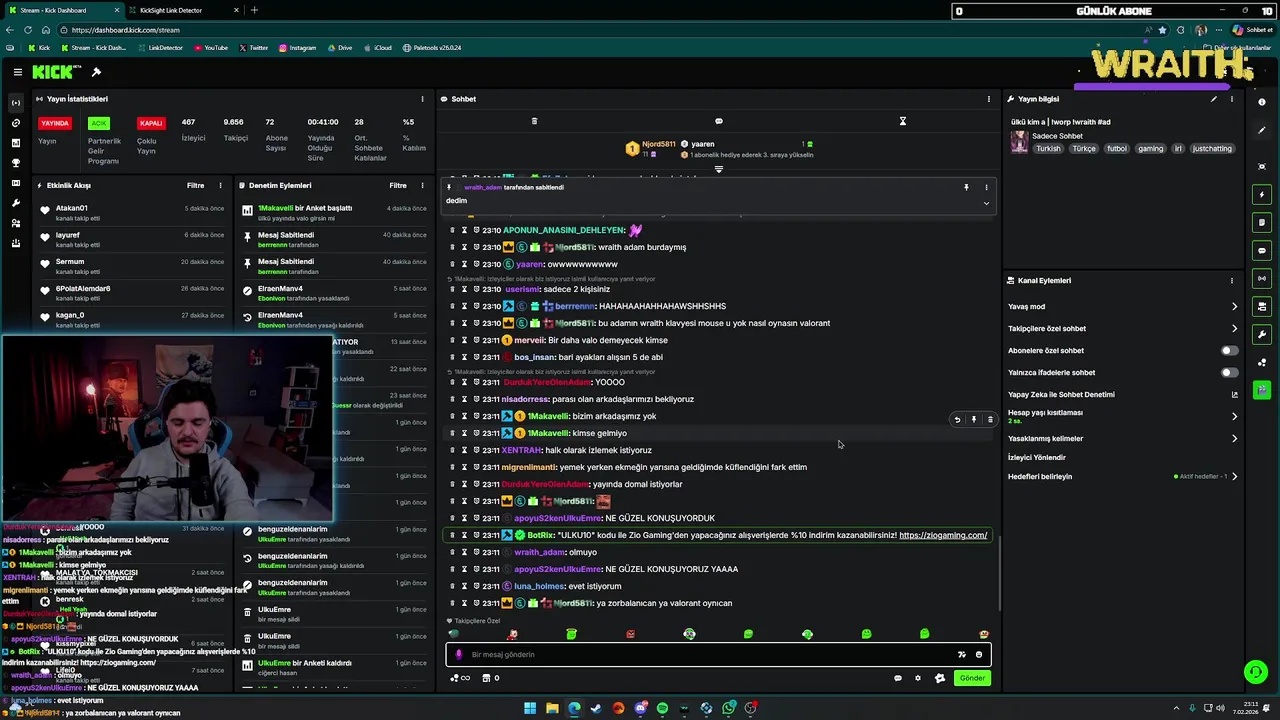Click the wrench icon in right rail
Viewport: 1280px width, 720px height.
1262,334
